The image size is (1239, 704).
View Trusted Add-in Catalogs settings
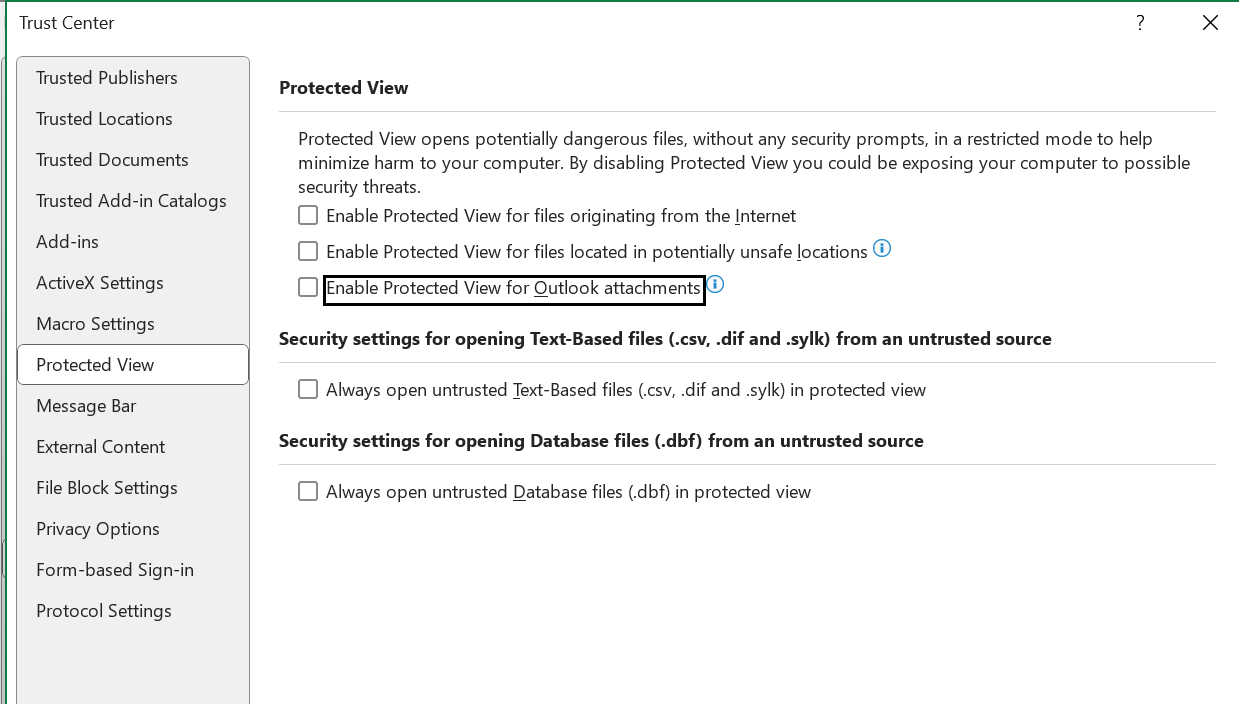(x=131, y=200)
